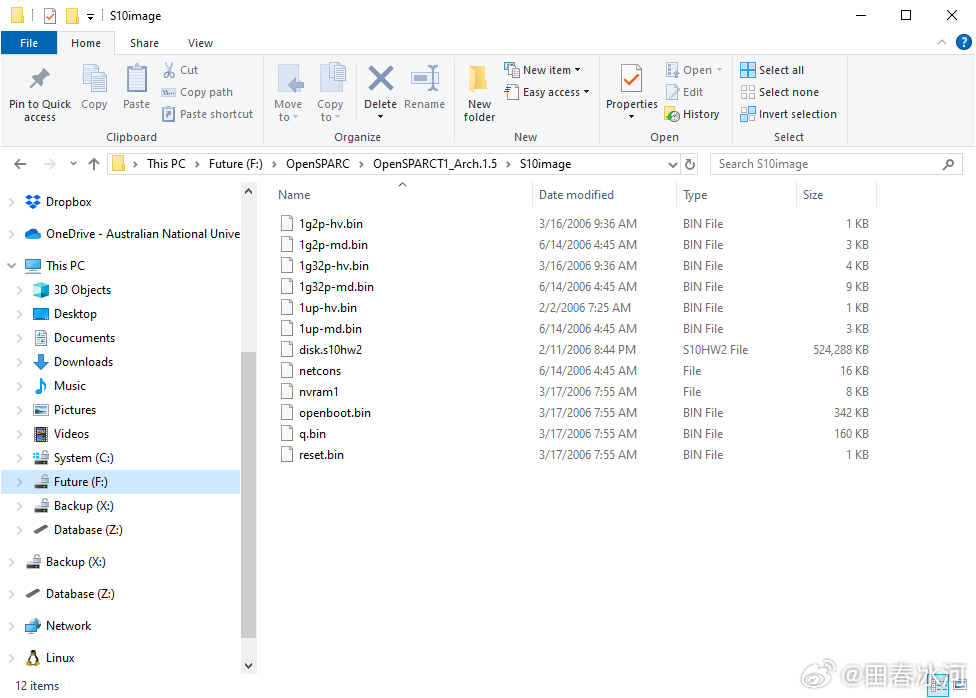Image resolution: width=976 pixels, height=698 pixels.
Task: Click Paste shortcut in the ribbon
Action: [x=208, y=114]
